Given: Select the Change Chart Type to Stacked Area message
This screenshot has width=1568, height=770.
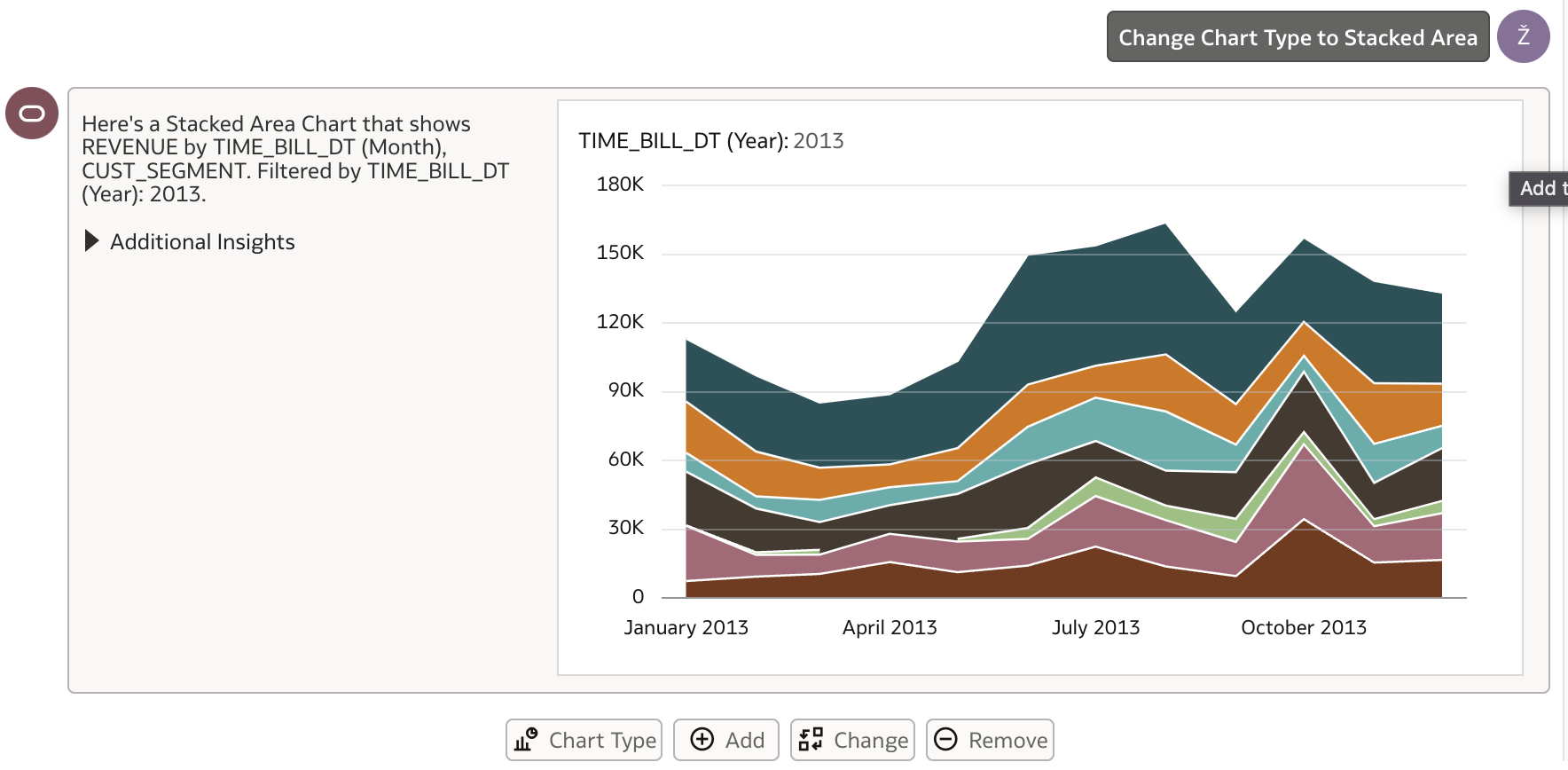Looking at the screenshot, I should point(1298,37).
